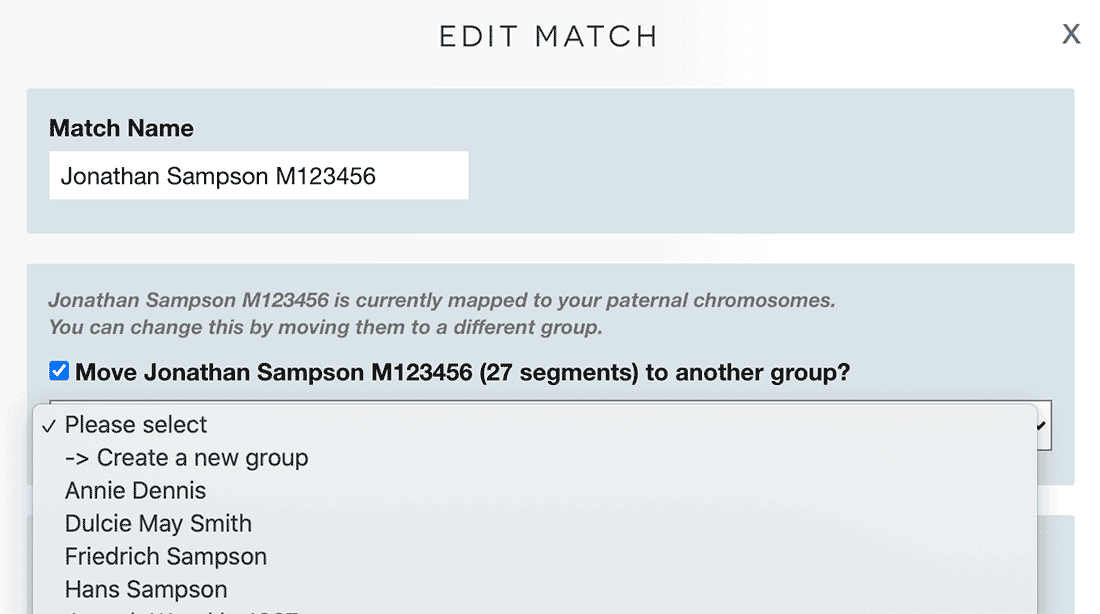Click the Match Name label

point(120,128)
